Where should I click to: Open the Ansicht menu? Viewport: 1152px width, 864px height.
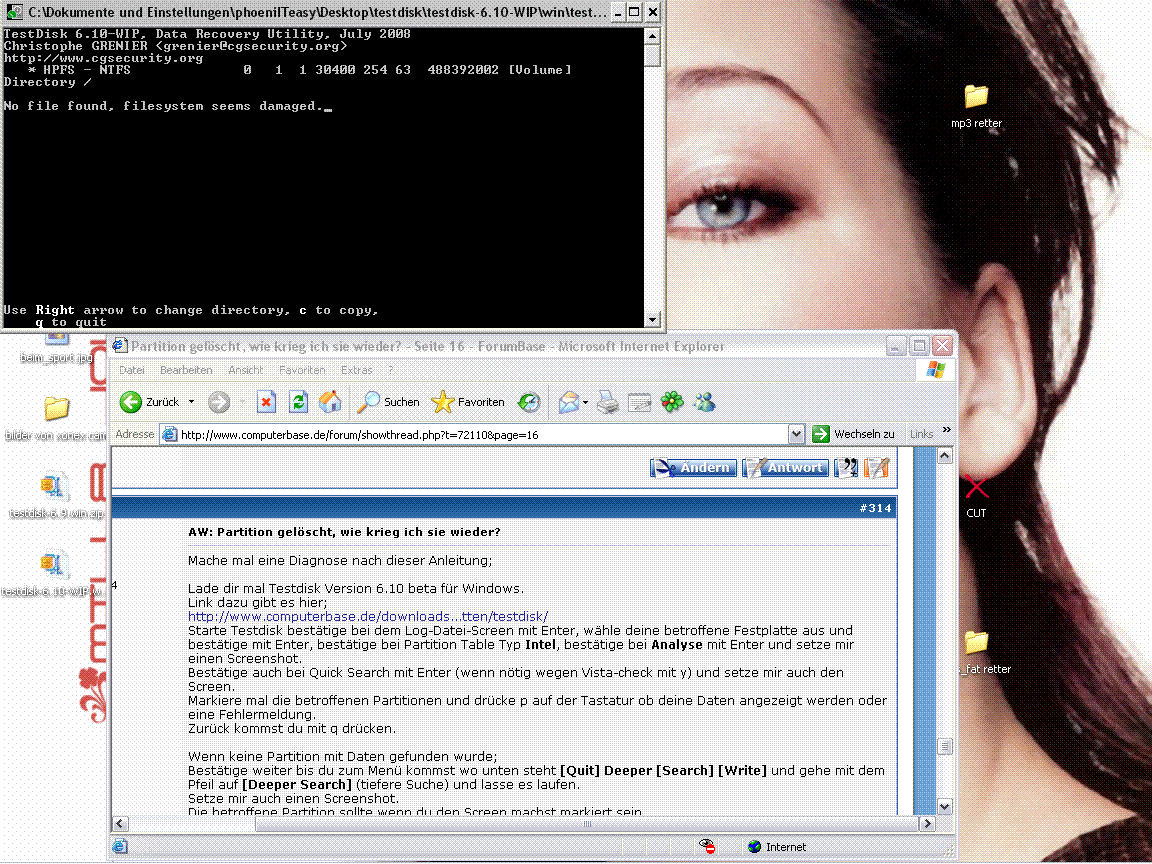point(245,370)
